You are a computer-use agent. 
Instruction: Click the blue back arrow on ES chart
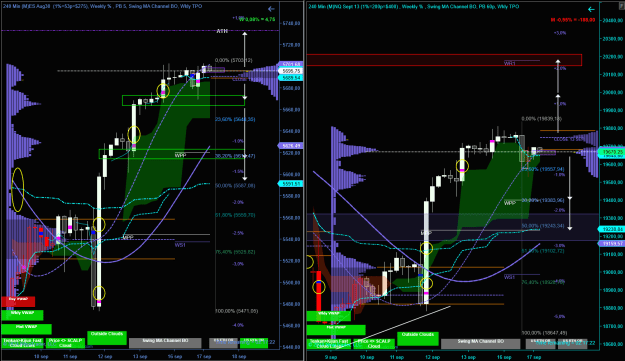coord(271,9)
